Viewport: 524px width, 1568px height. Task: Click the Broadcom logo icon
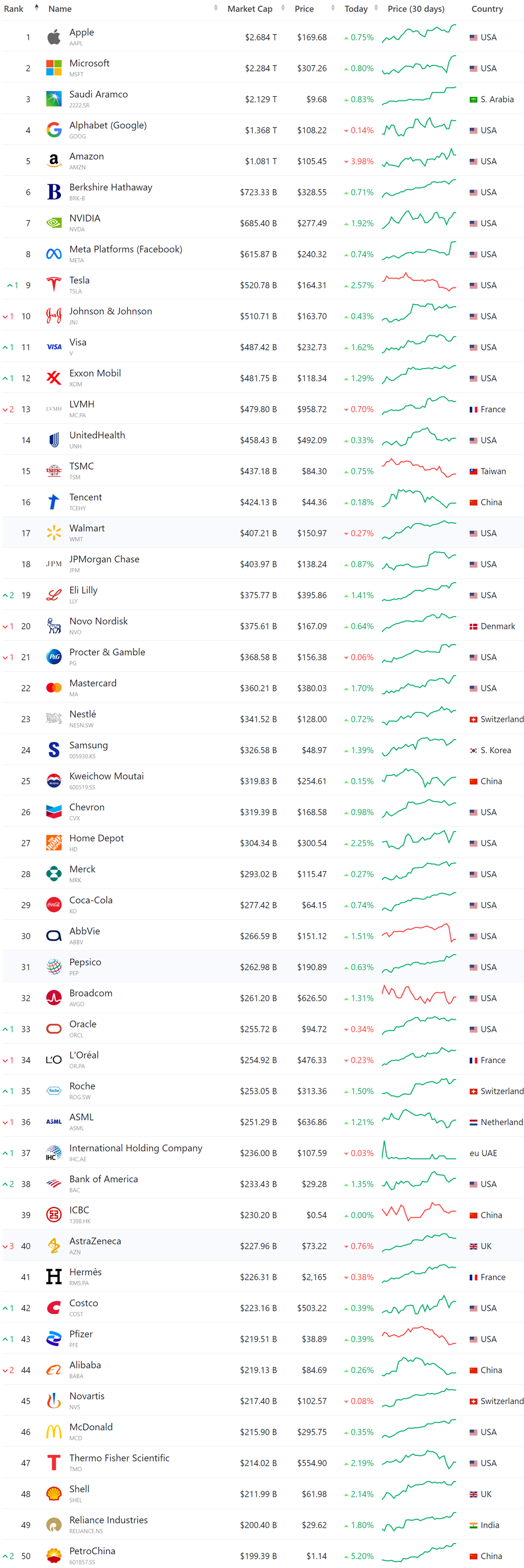[x=54, y=998]
